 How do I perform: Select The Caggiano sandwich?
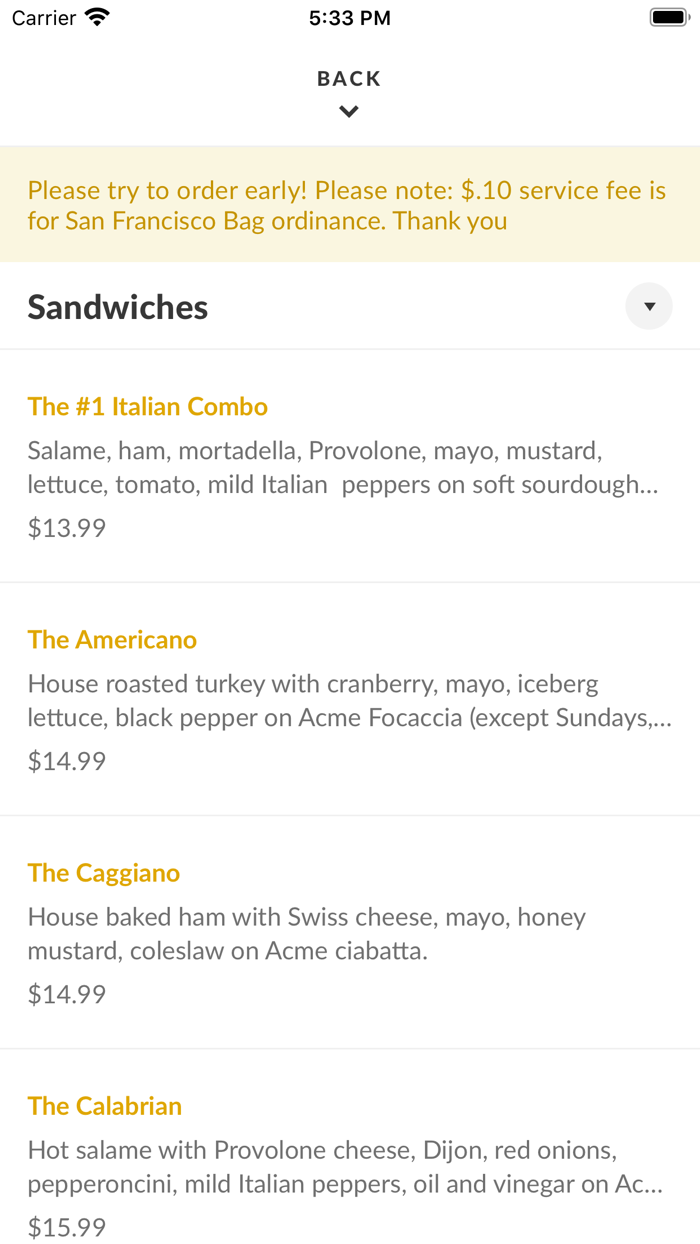point(104,872)
